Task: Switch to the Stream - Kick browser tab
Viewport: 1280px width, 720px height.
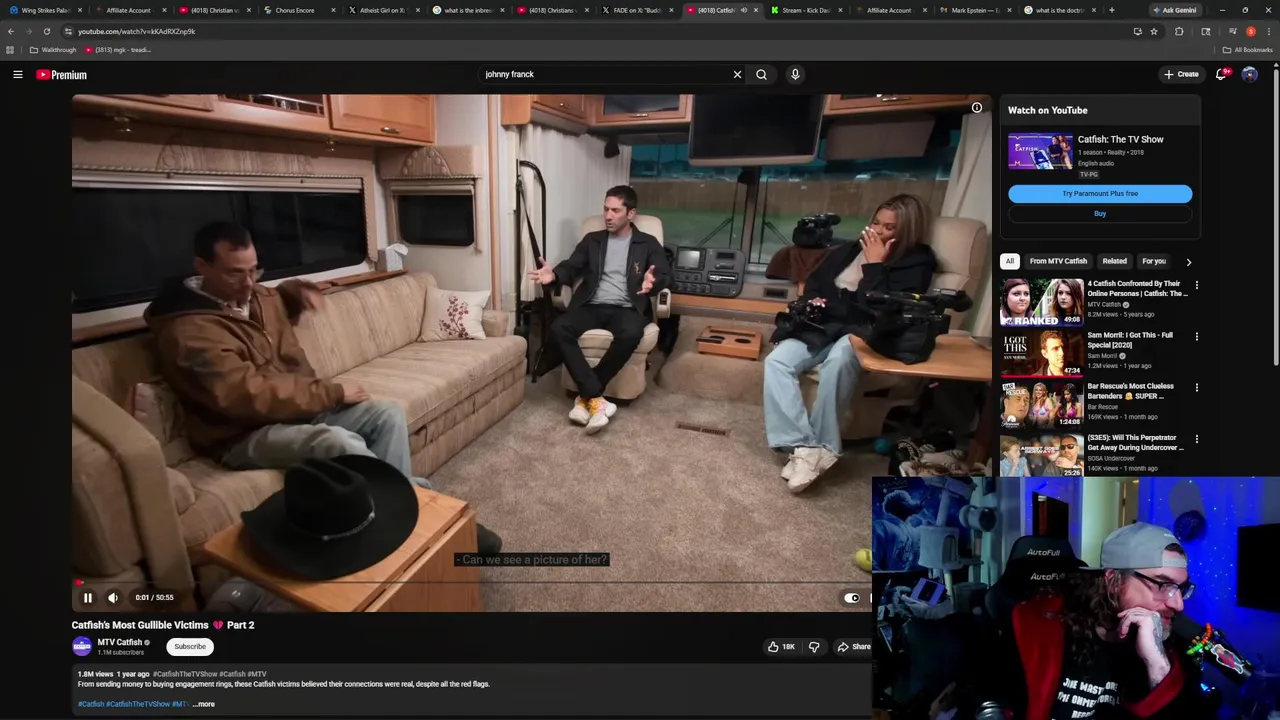Action: point(806,10)
